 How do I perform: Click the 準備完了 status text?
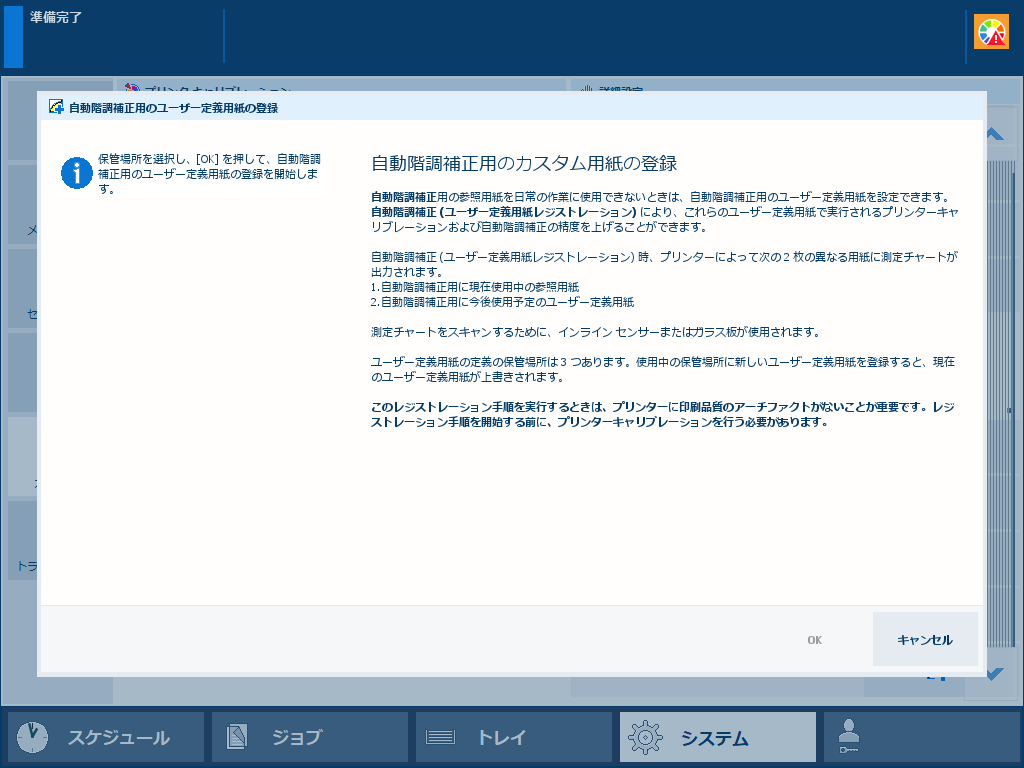click(x=56, y=18)
